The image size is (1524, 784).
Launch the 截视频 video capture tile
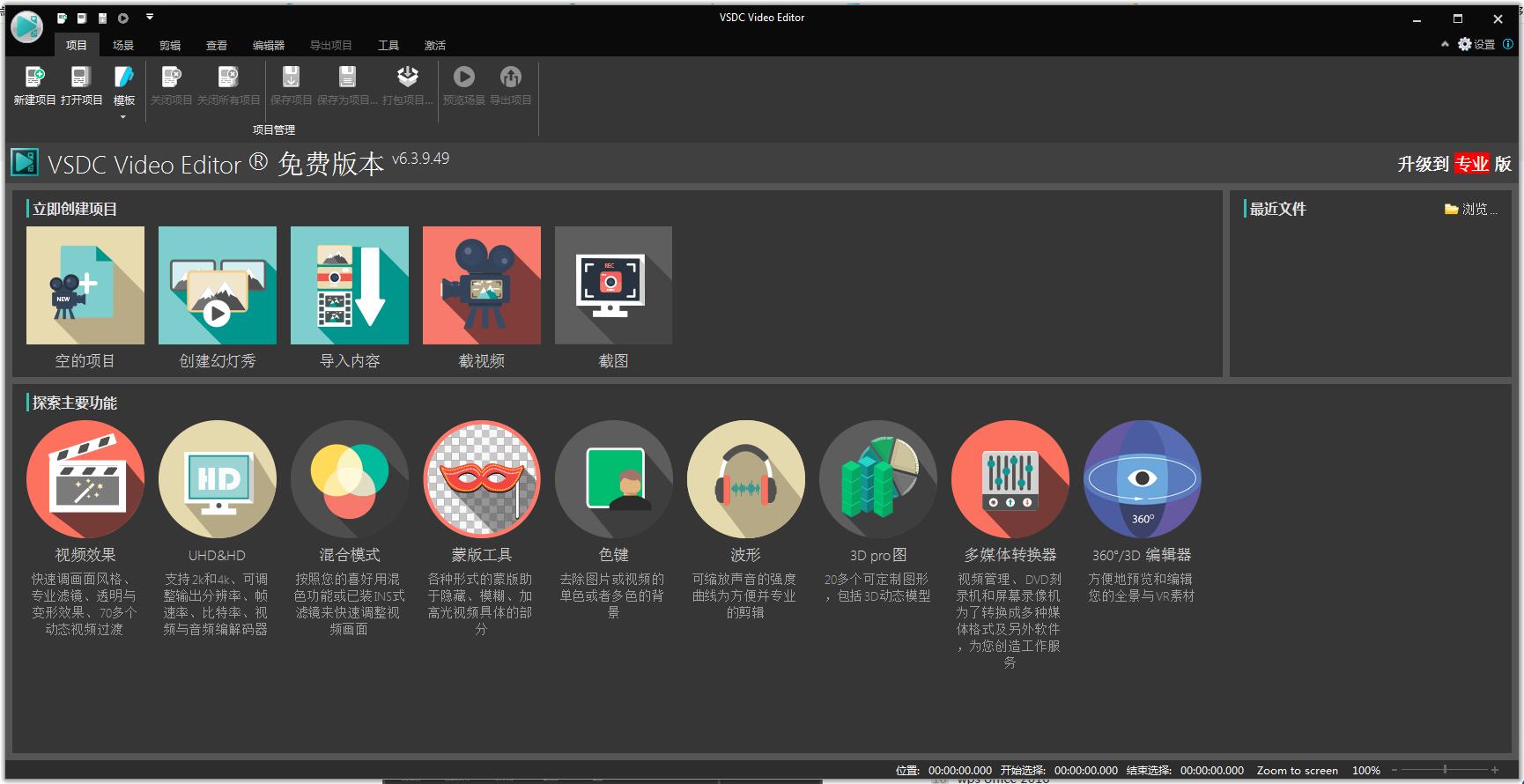(482, 285)
